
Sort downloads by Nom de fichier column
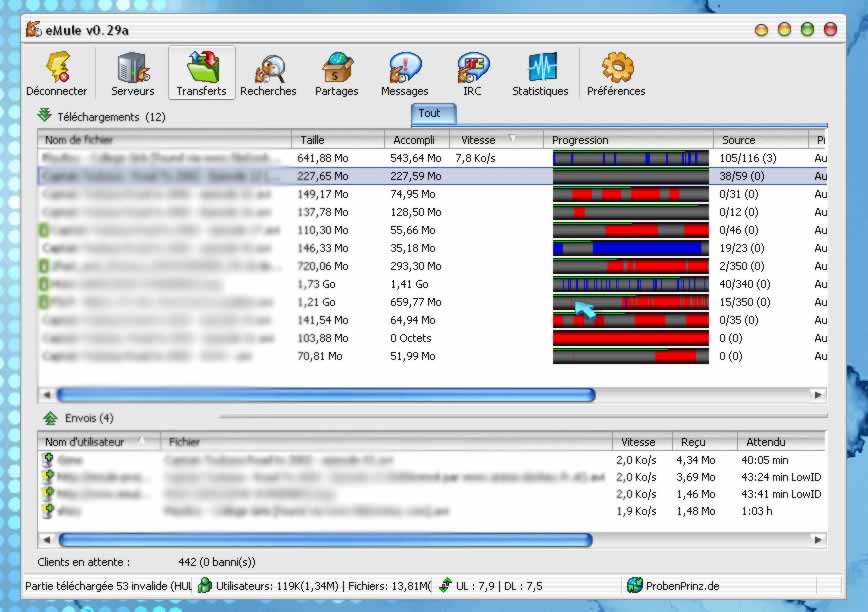[x=164, y=139]
